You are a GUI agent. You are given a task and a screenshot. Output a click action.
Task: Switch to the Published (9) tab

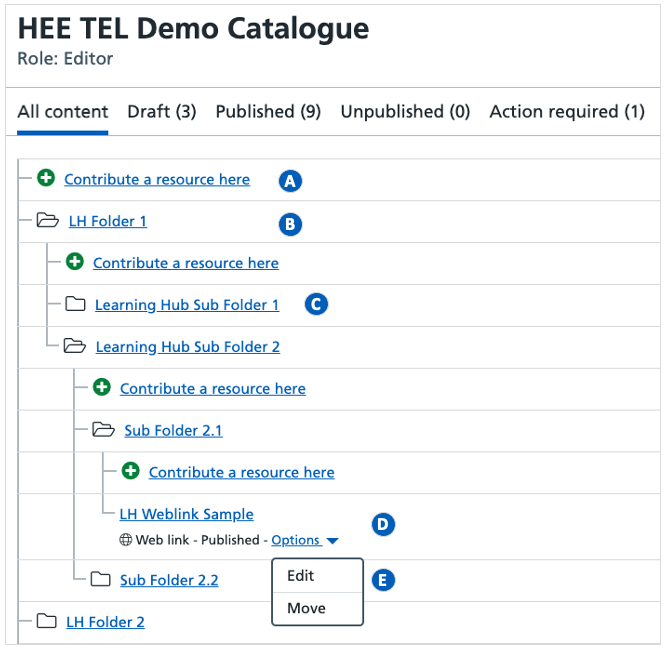coord(268,112)
